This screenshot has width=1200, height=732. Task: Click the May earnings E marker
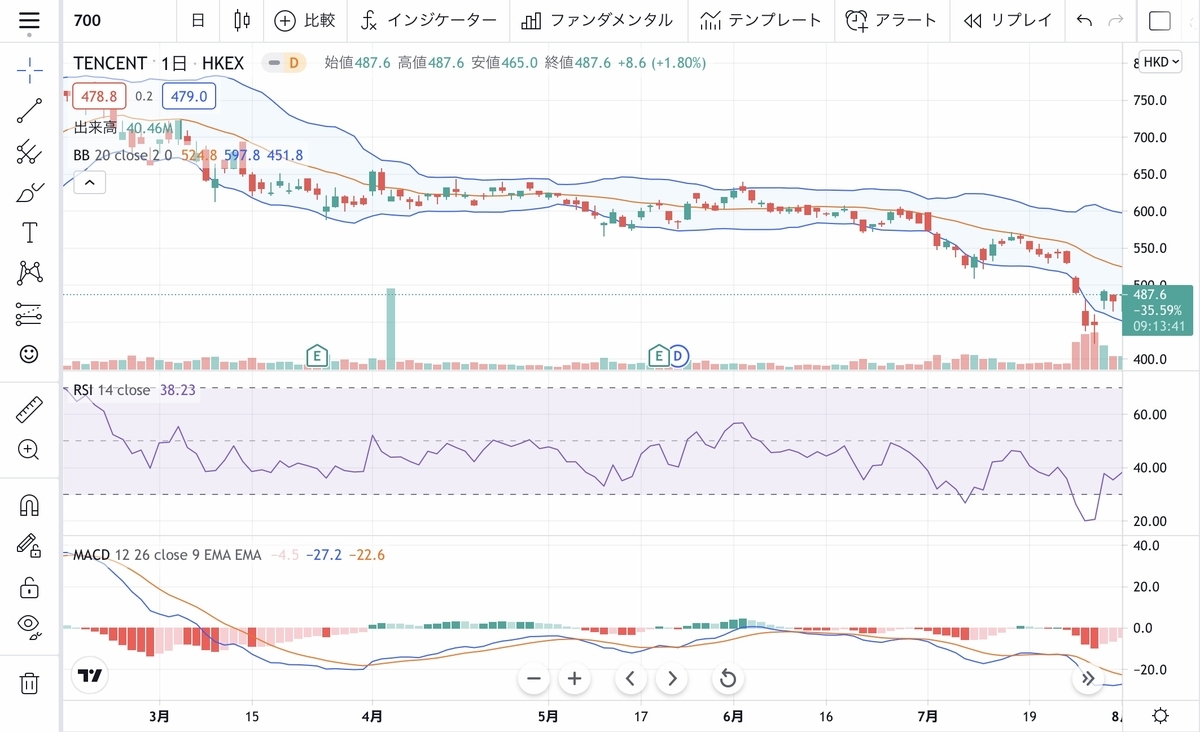[x=658, y=354]
